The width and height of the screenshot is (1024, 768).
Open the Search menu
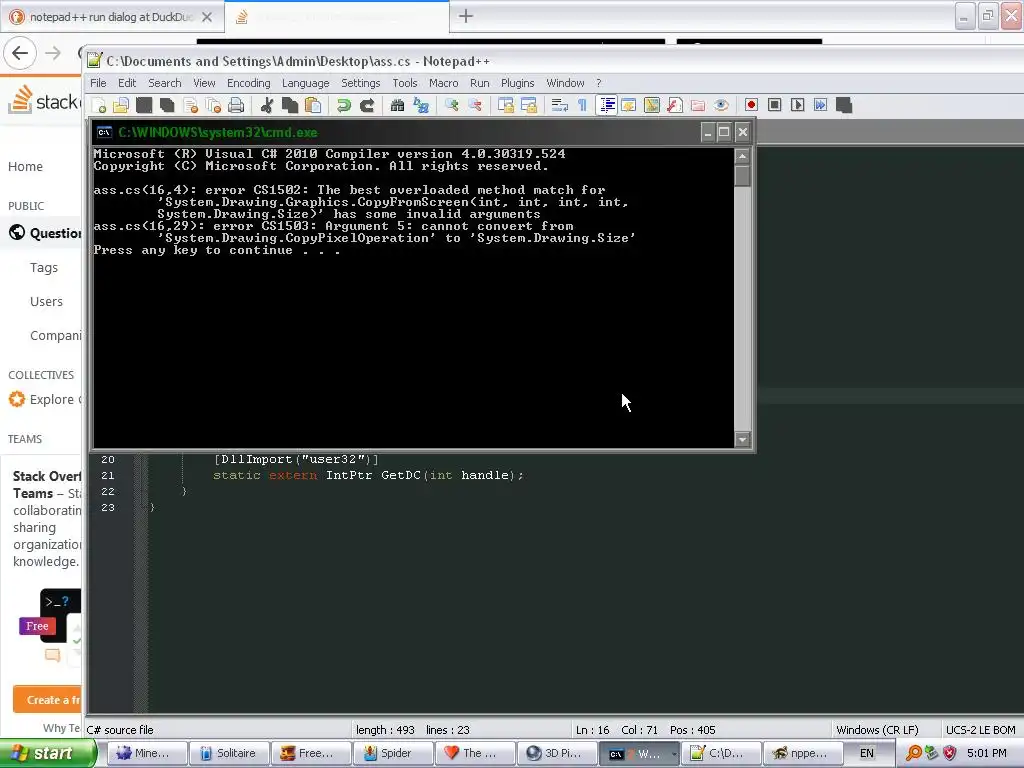coord(165,83)
